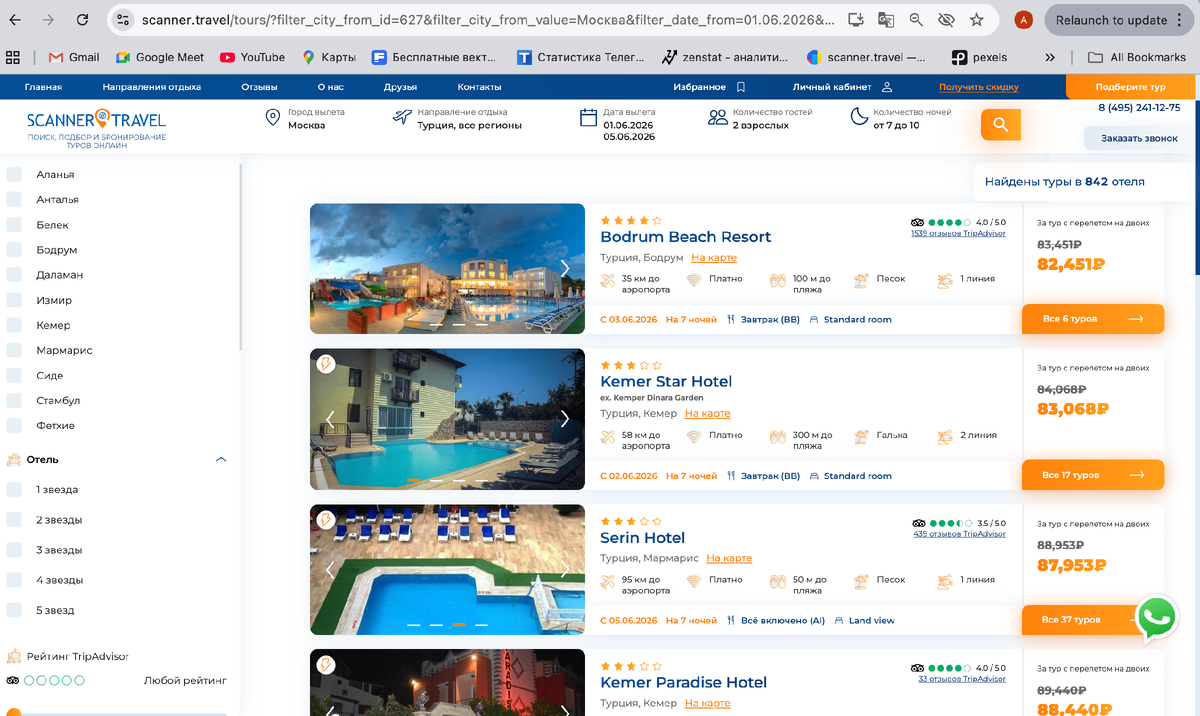Screen dimensions: 1200x716
Task: Enable the 1 звезда hotel filter
Action: 14,490
